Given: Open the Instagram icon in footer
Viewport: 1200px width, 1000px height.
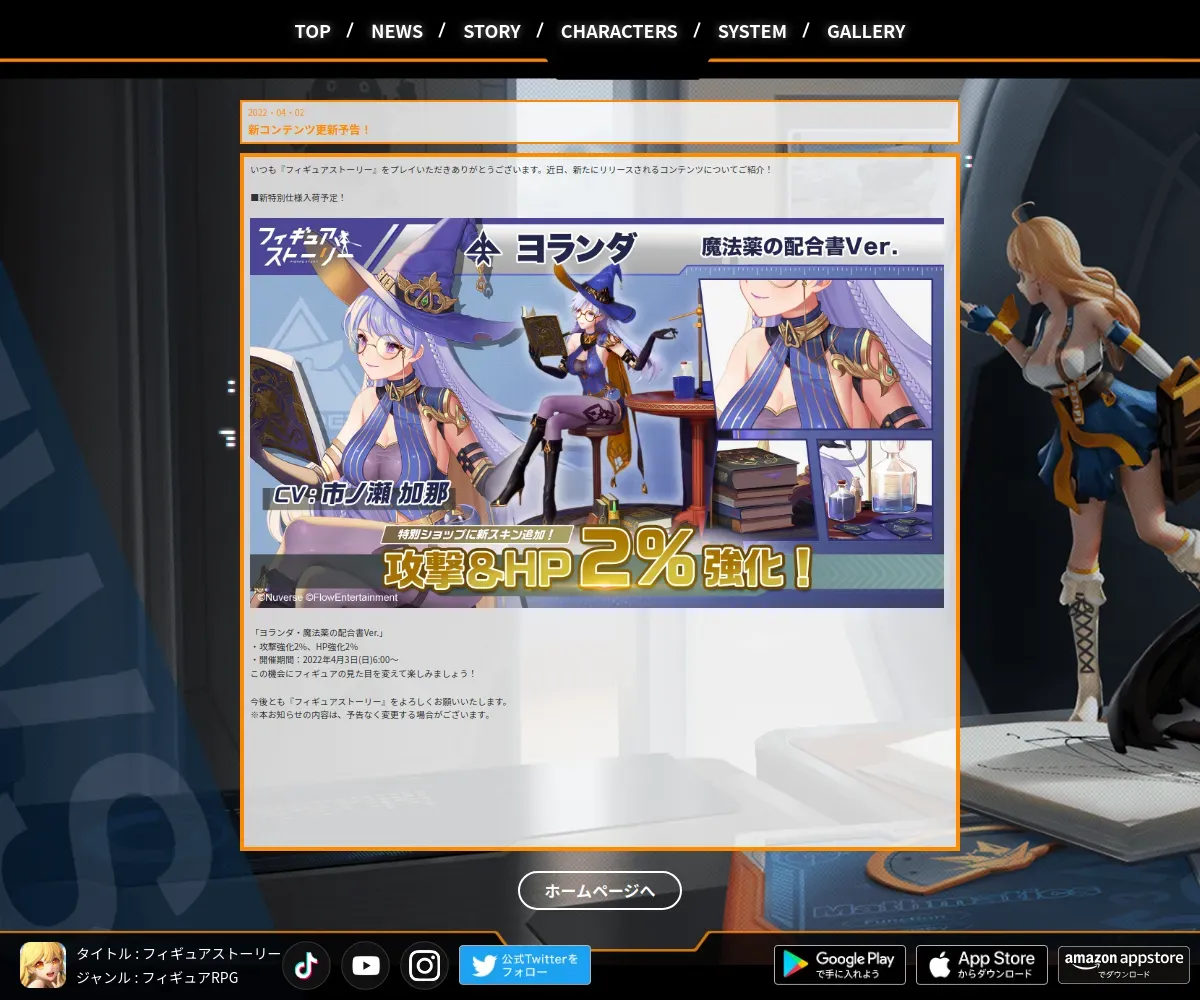Looking at the screenshot, I should pyautogui.click(x=424, y=965).
